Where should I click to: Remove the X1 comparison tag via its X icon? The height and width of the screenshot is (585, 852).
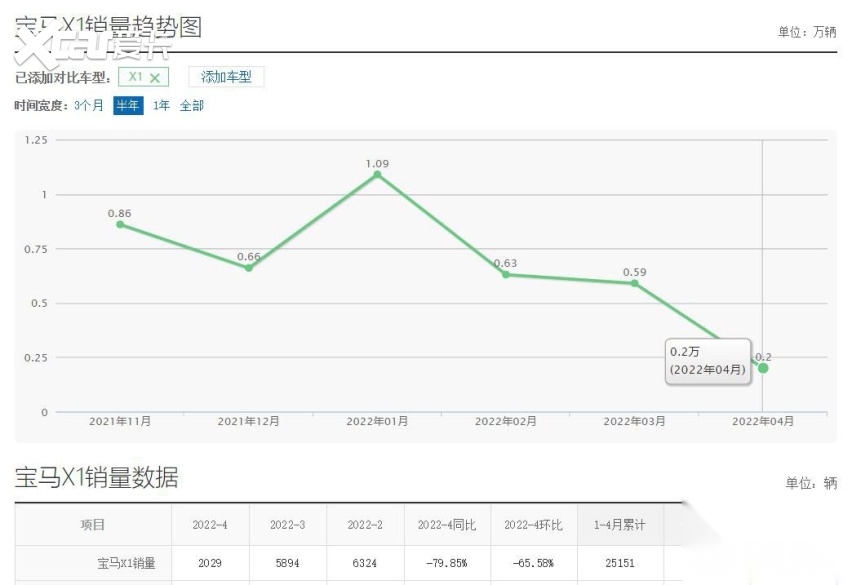pyautogui.click(x=155, y=78)
